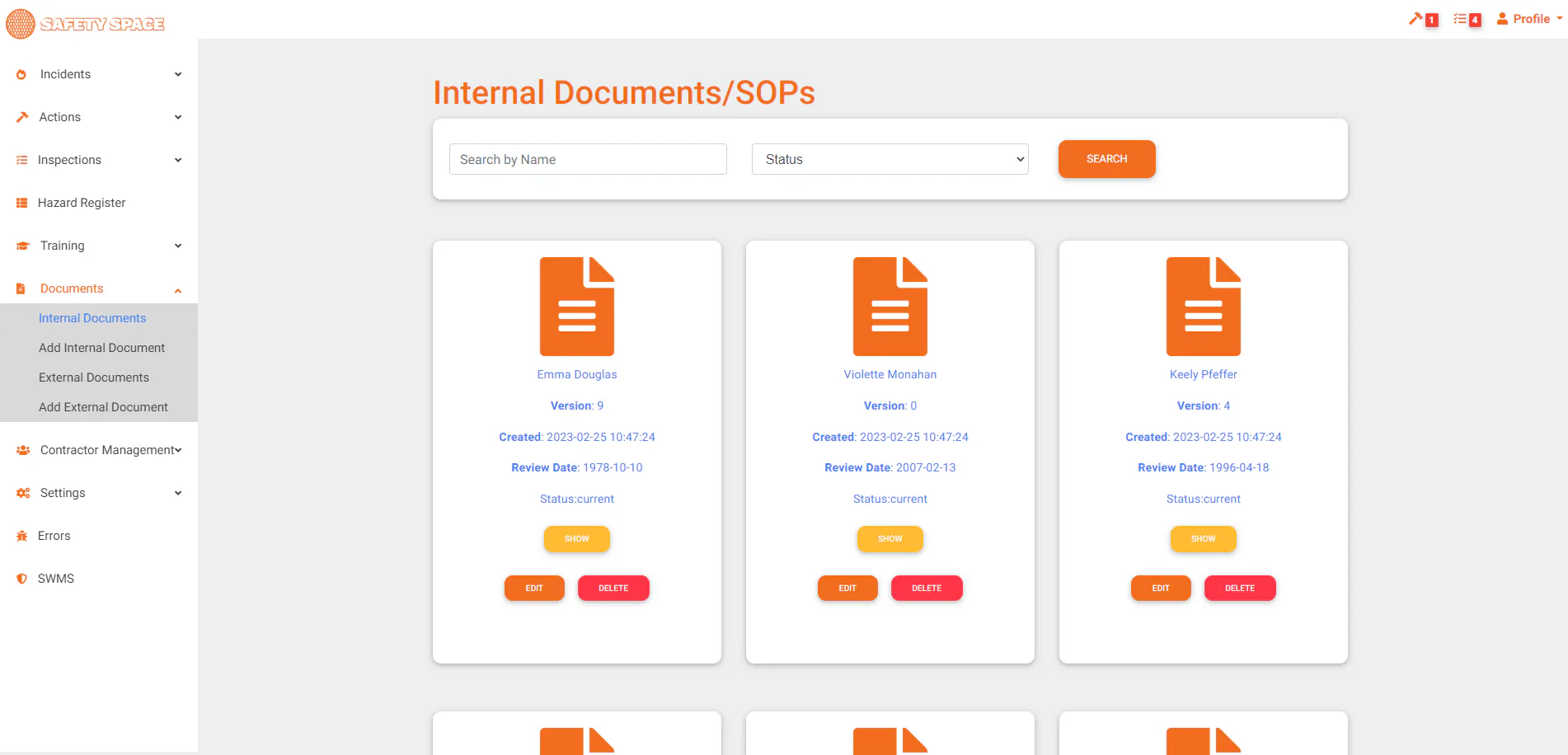
Task: Open the Status dropdown filter
Action: pyautogui.click(x=890, y=159)
